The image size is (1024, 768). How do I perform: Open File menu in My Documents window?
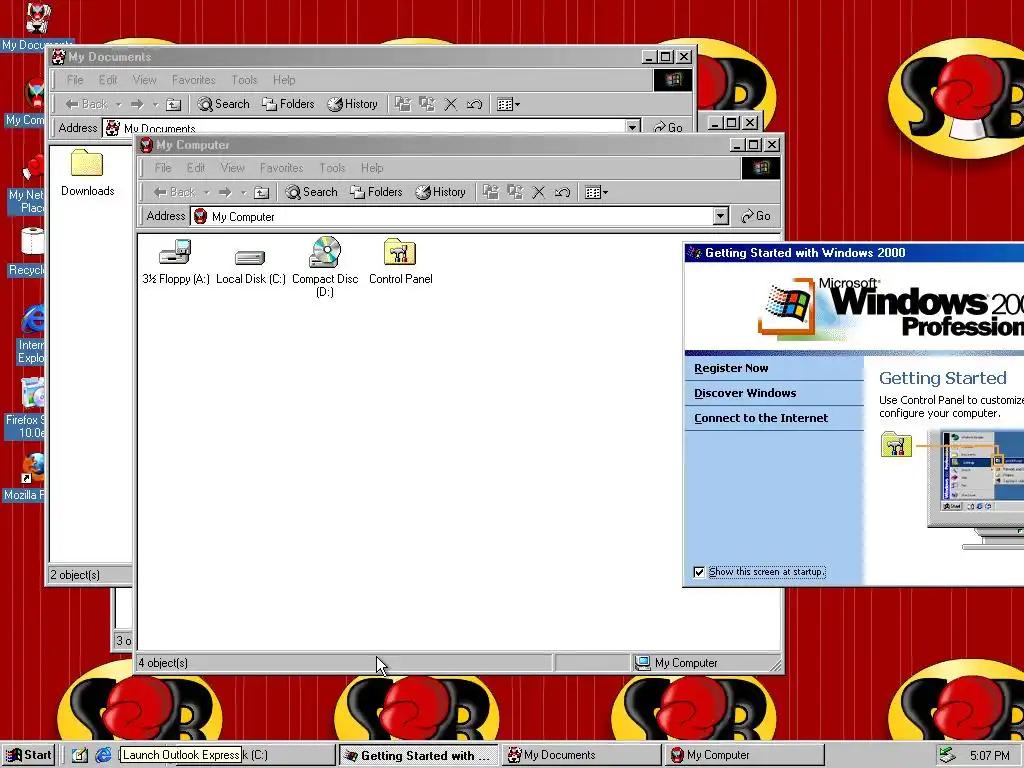pyautogui.click(x=75, y=80)
